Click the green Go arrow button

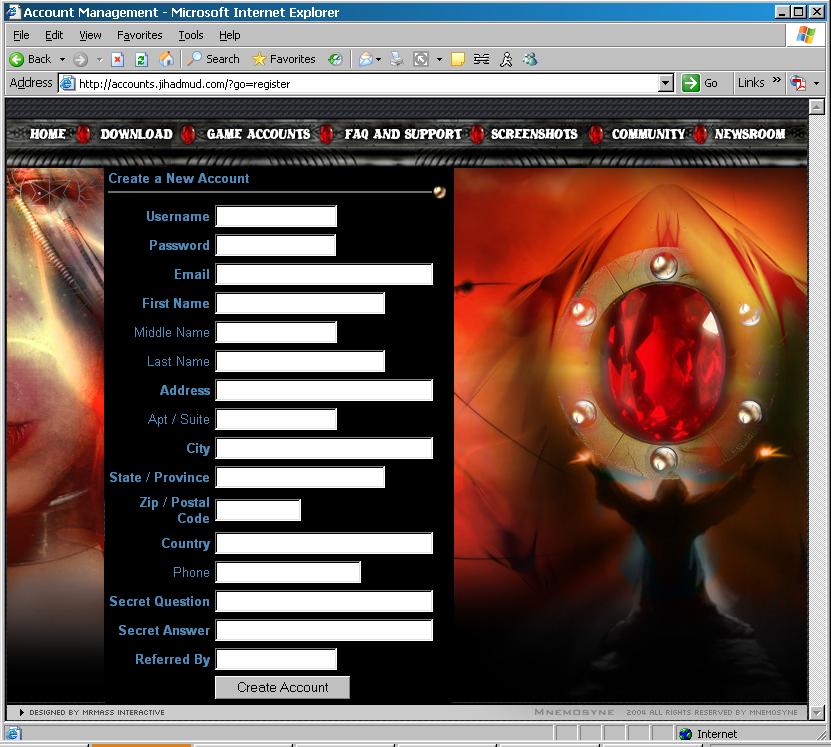pyautogui.click(x=691, y=83)
